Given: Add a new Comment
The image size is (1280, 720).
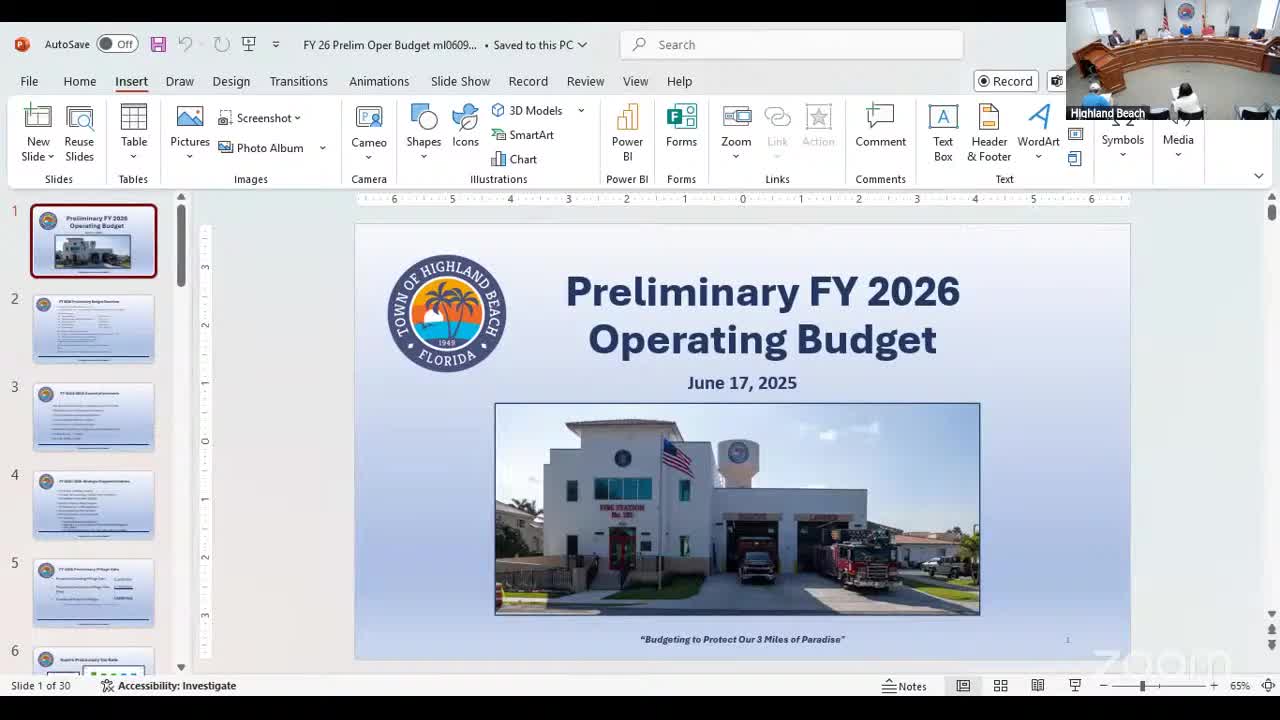Looking at the screenshot, I should pos(880,127).
